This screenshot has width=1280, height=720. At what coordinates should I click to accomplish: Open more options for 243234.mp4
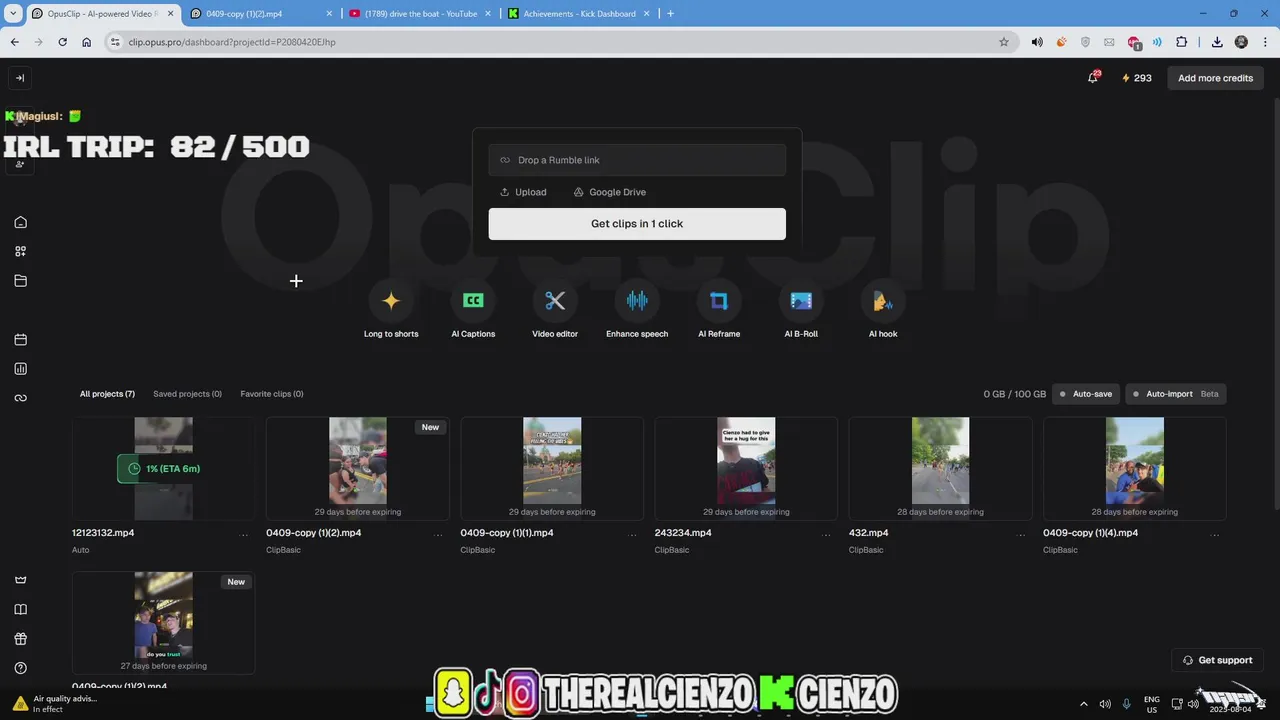[826, 535]
